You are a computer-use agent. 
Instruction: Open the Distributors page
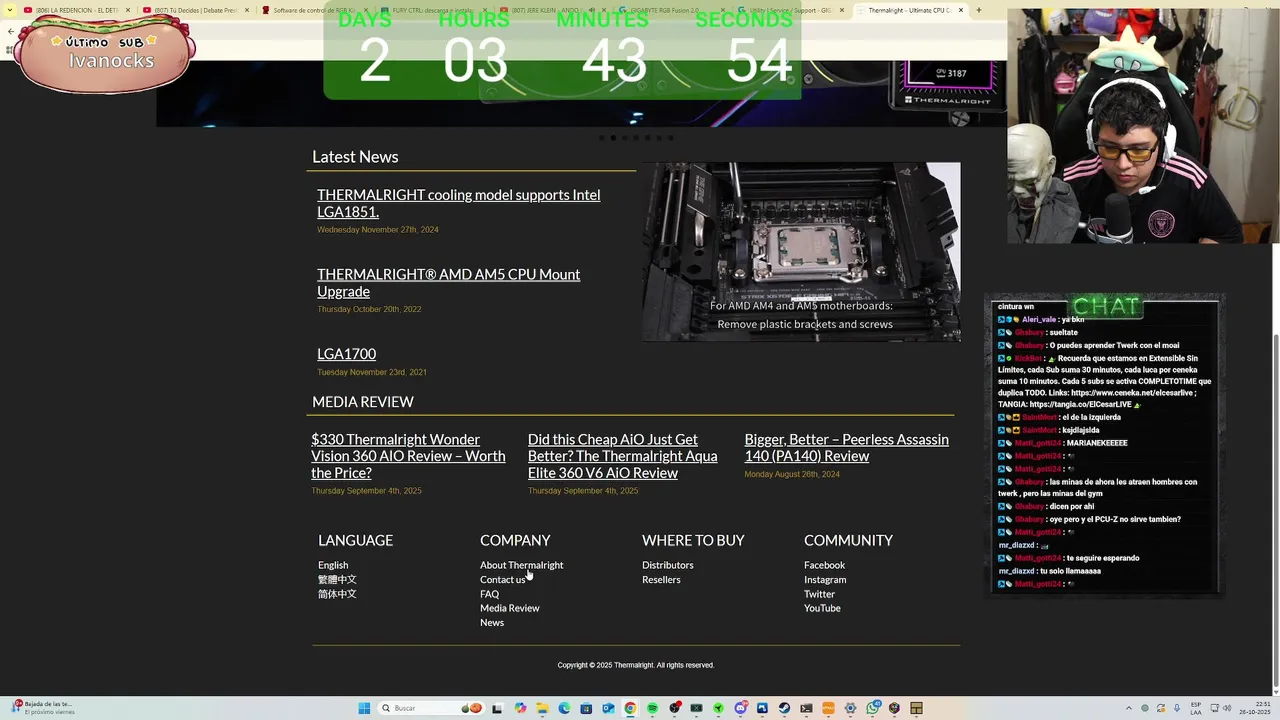coord(667,565)
